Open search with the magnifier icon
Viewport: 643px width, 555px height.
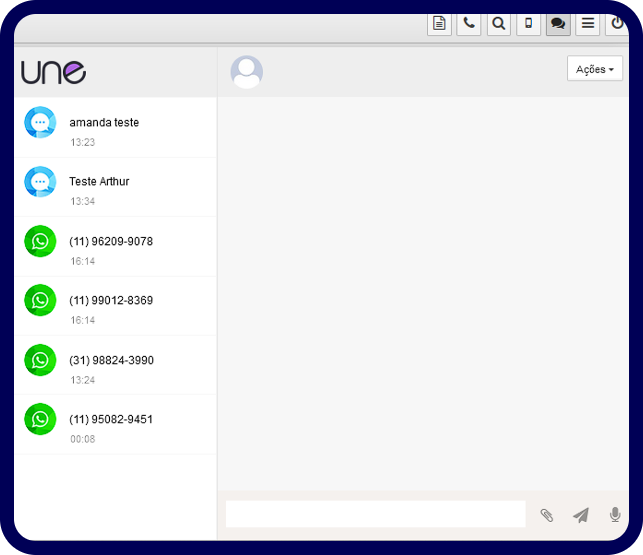coord(498,24)
